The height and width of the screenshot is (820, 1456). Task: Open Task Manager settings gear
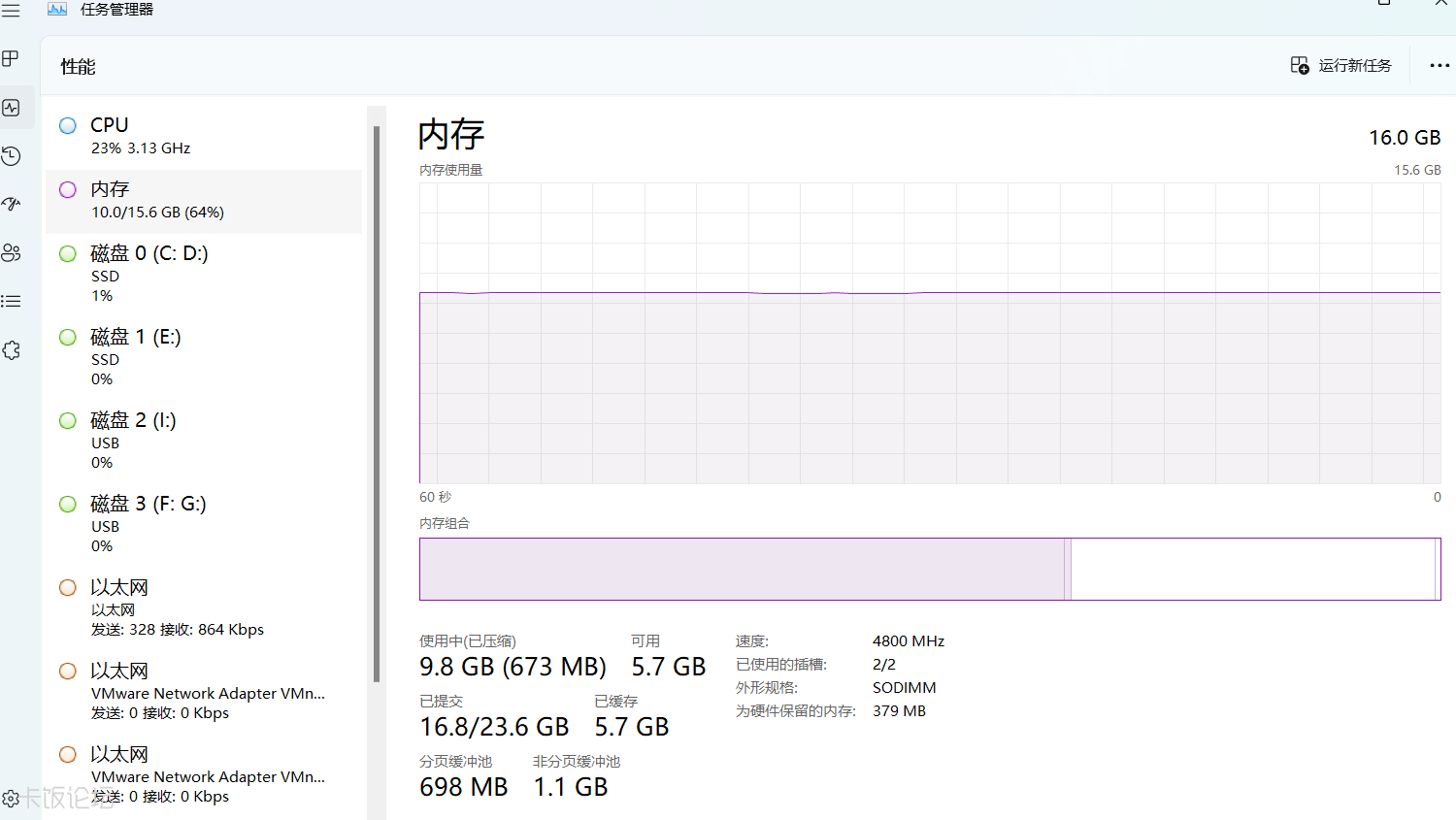[x=11, y=799]
